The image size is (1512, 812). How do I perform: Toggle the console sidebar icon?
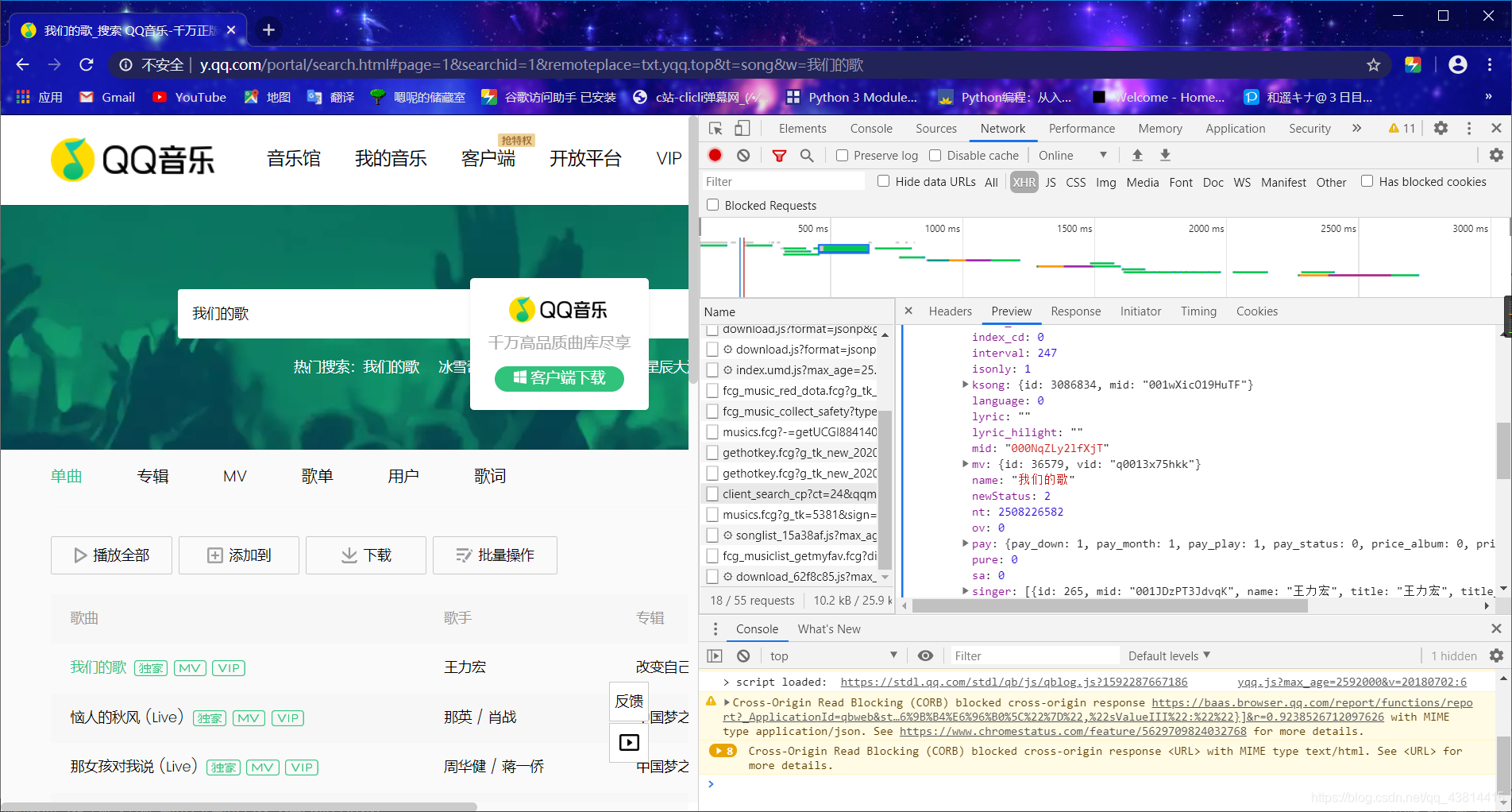(x=715, y=656)
